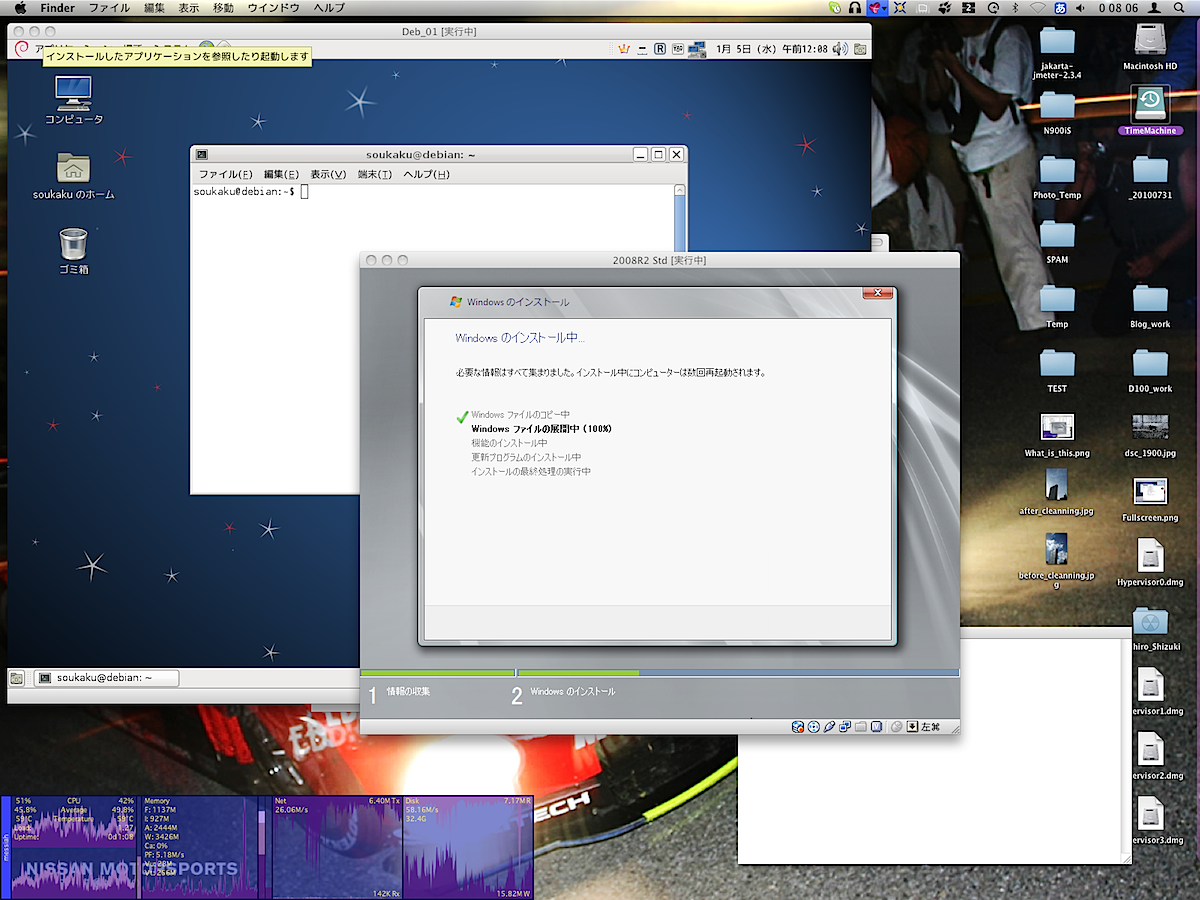Viewport: 1200px width, 900px height.
Task: Click the Debian panel date and time
Action: (771, 48)
